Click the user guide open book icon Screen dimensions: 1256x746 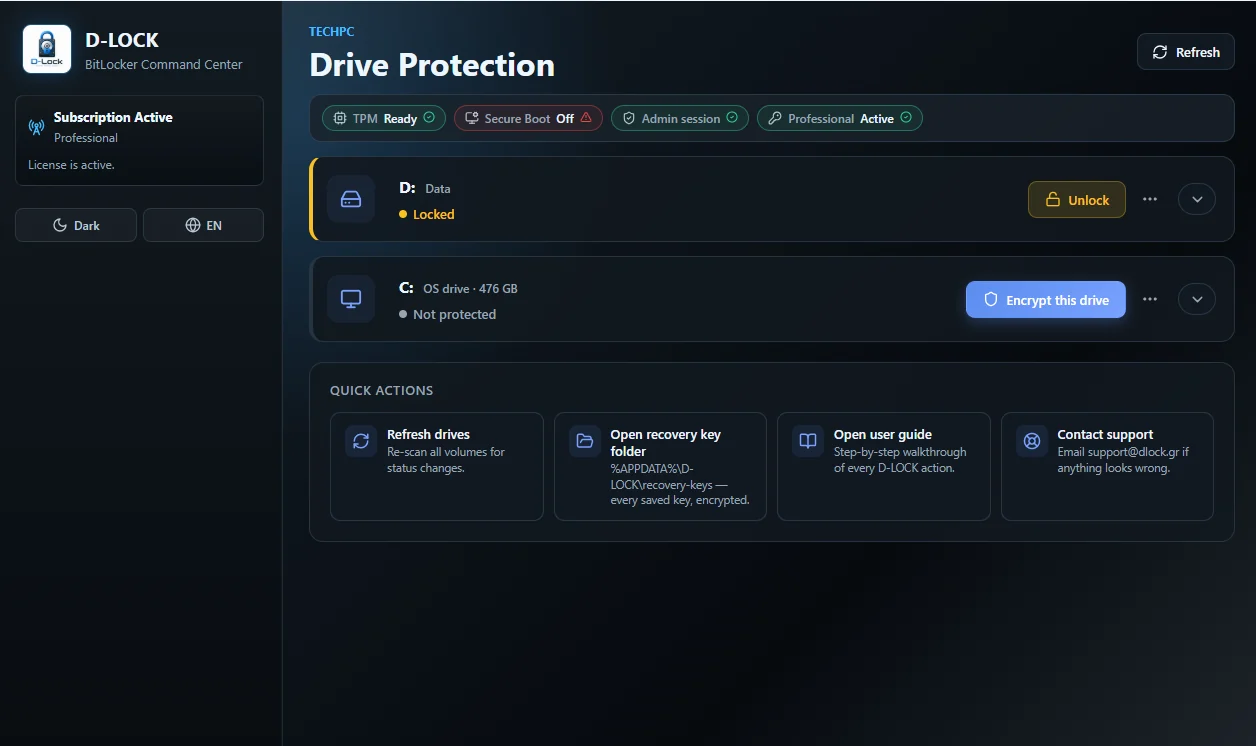click(x=808, y=441)
